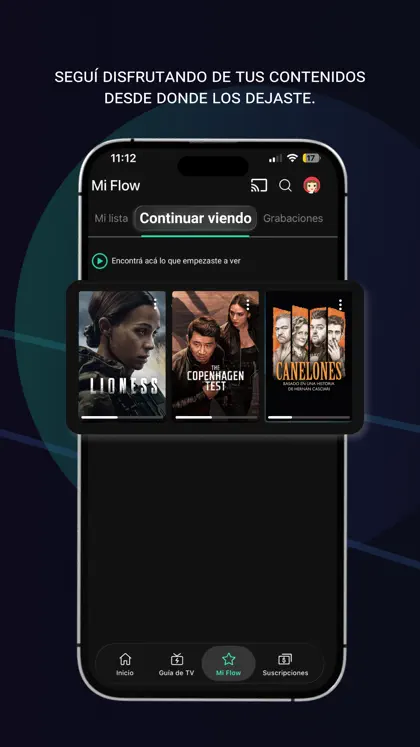Screen dimensions: 420x747
Task: Tap 'Encontrá acá lo que empezaste a ver'
Action: click(x=176, y=261)
